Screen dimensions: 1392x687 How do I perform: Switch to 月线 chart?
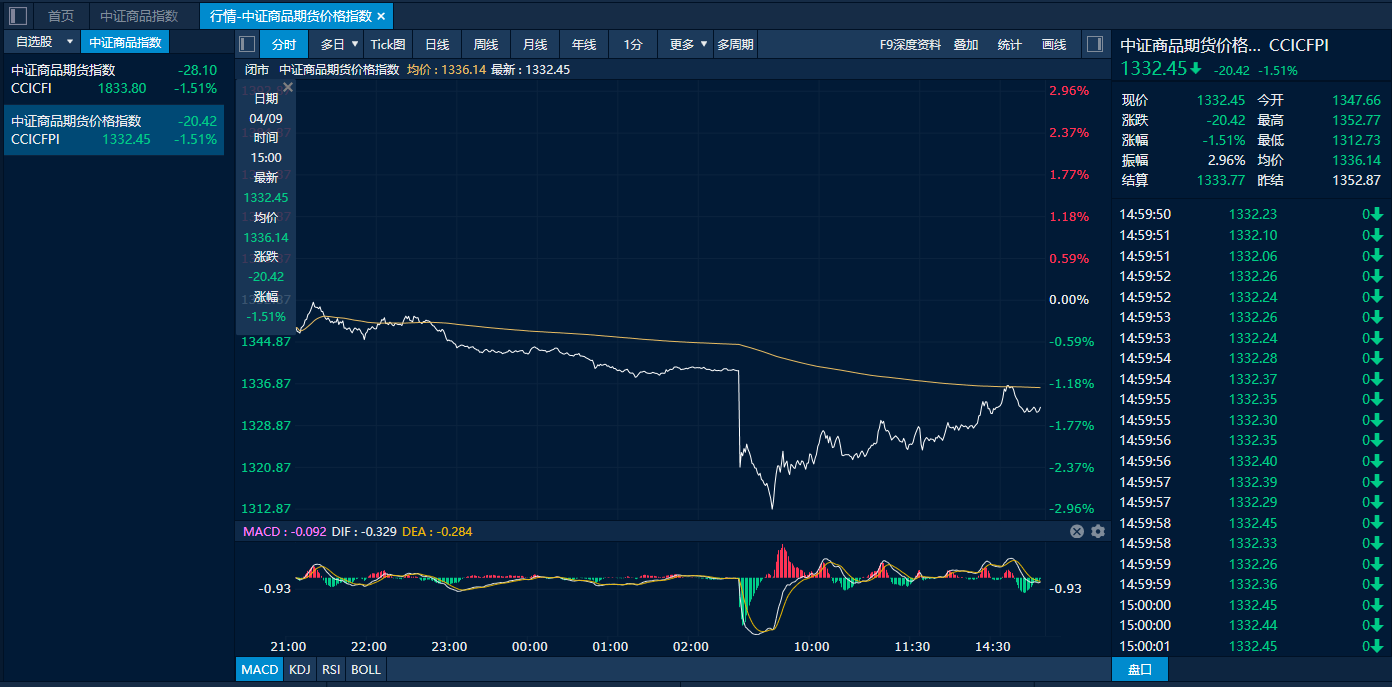(x=535, y=44)
